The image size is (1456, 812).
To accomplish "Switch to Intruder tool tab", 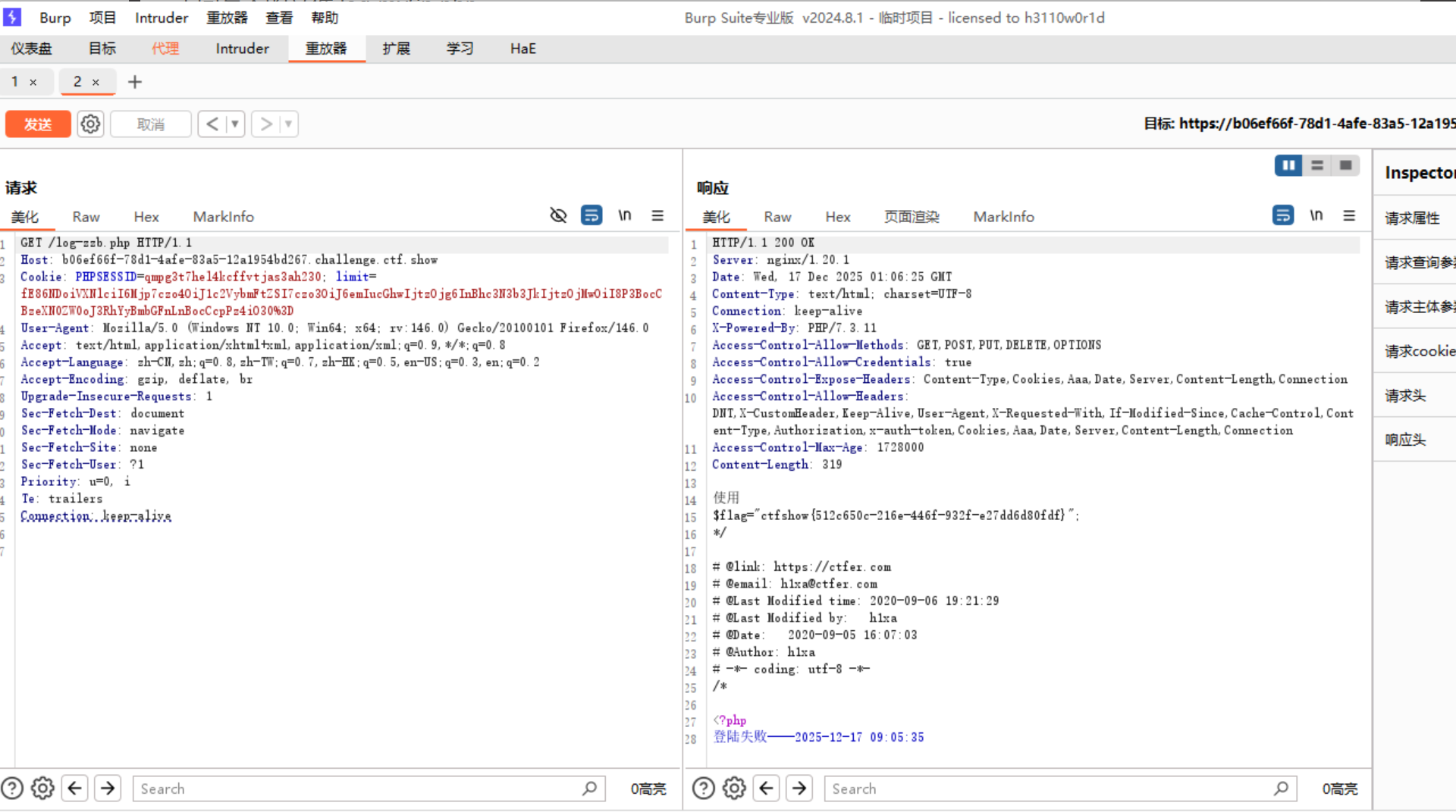I will click(x=242, y=49).
